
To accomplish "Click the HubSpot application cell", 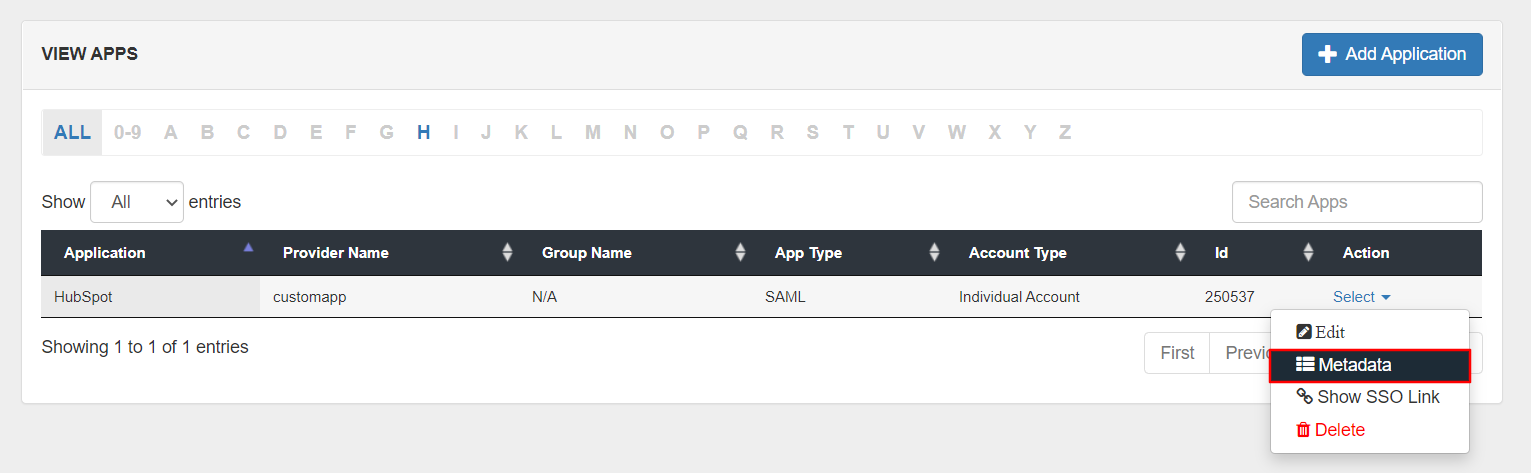I will [150, 297].
